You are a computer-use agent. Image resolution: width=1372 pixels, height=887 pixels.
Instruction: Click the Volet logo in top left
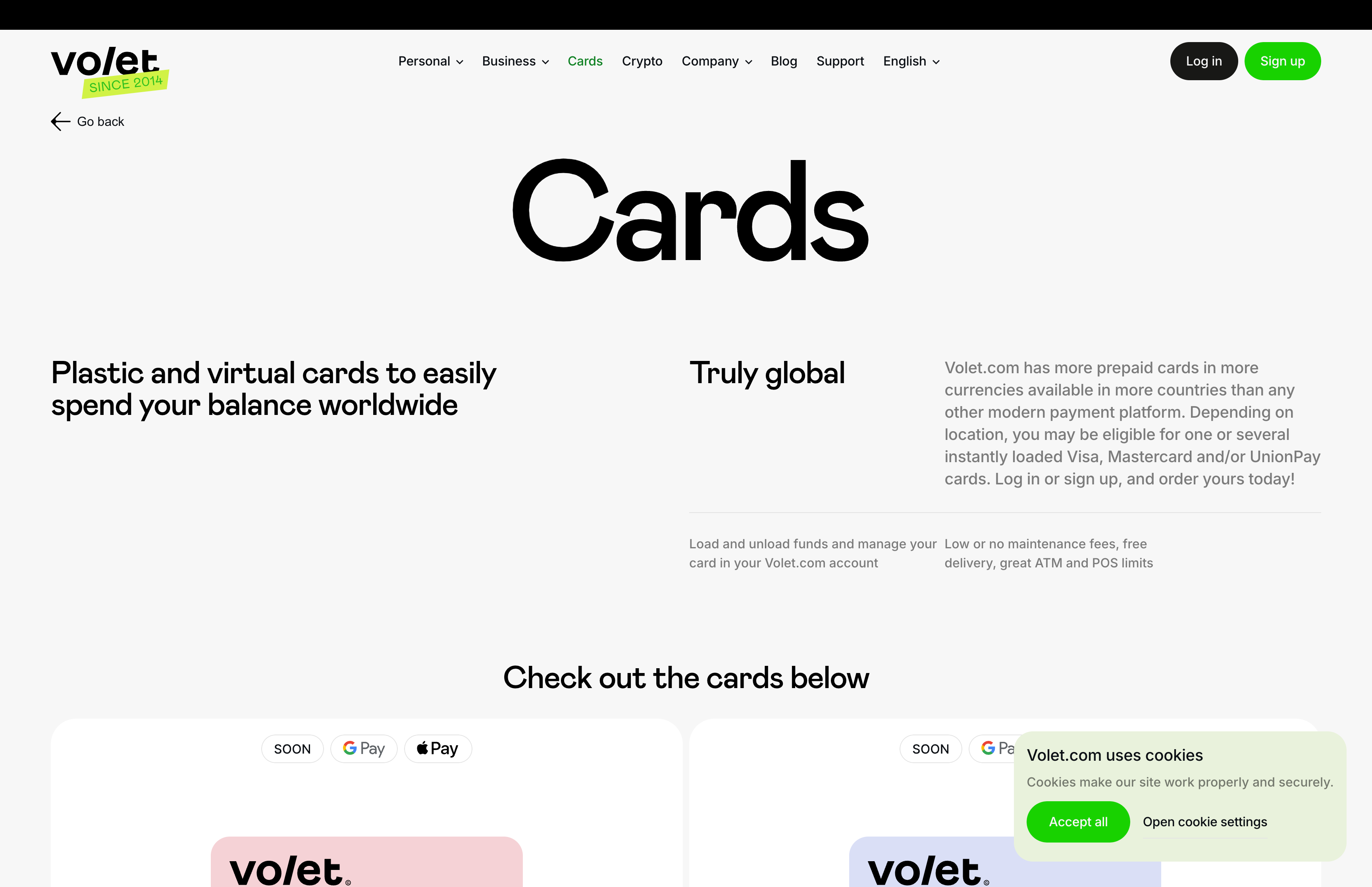pos(110,68)
